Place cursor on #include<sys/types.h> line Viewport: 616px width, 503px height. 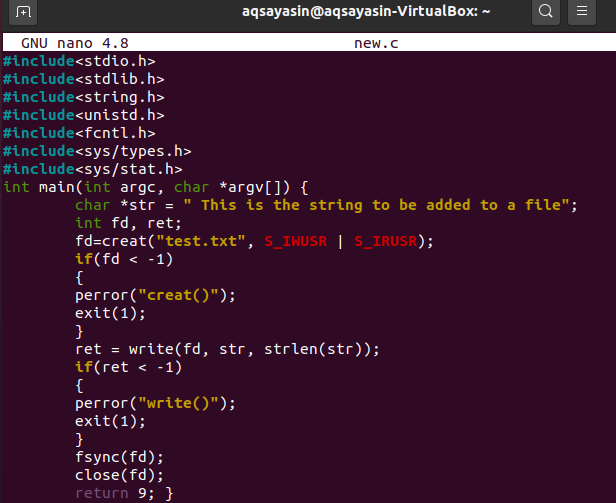pyautogui.click(x=97, y=151)
